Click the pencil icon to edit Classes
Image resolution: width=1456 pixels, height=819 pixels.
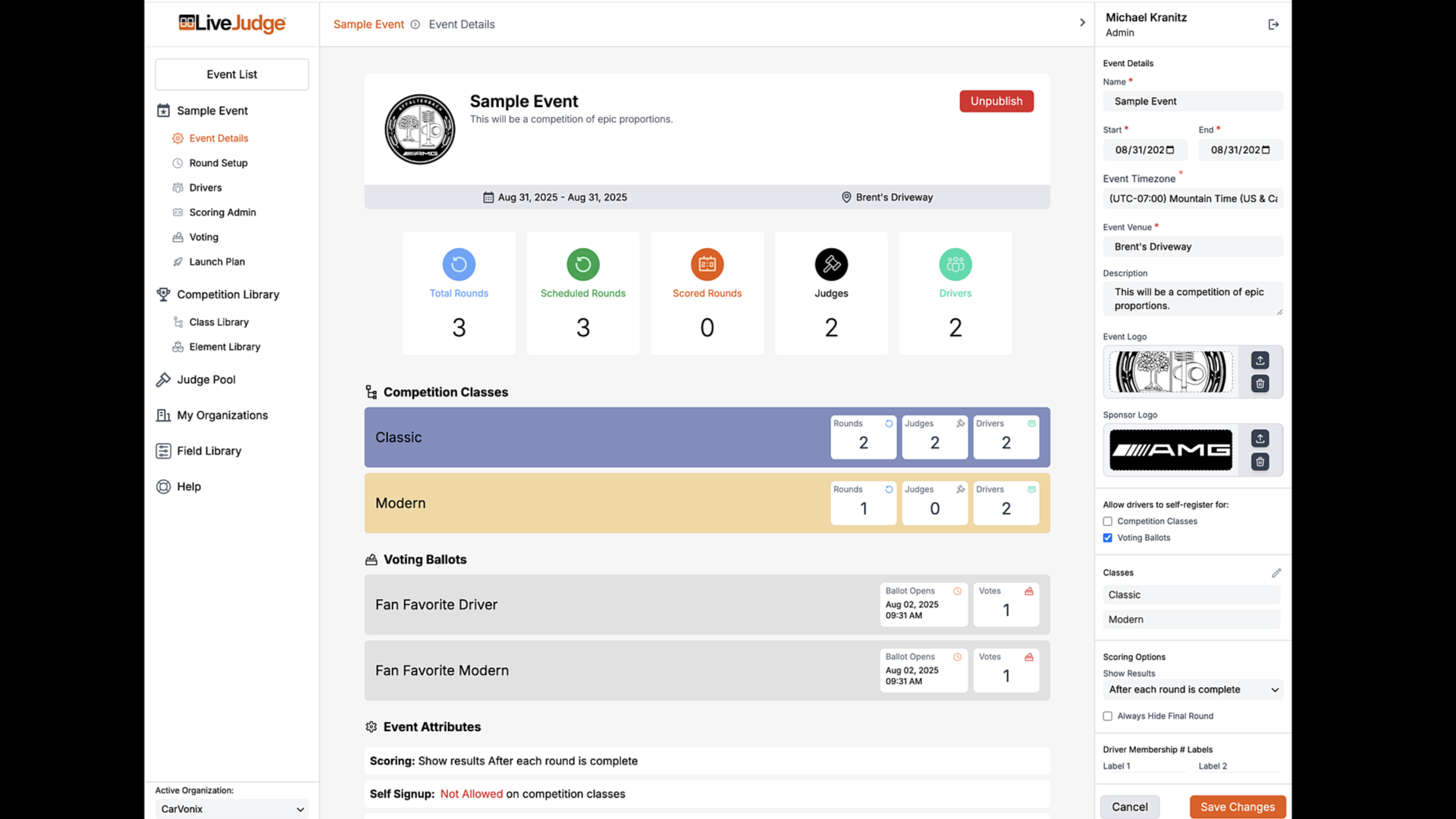[1276, 573]
